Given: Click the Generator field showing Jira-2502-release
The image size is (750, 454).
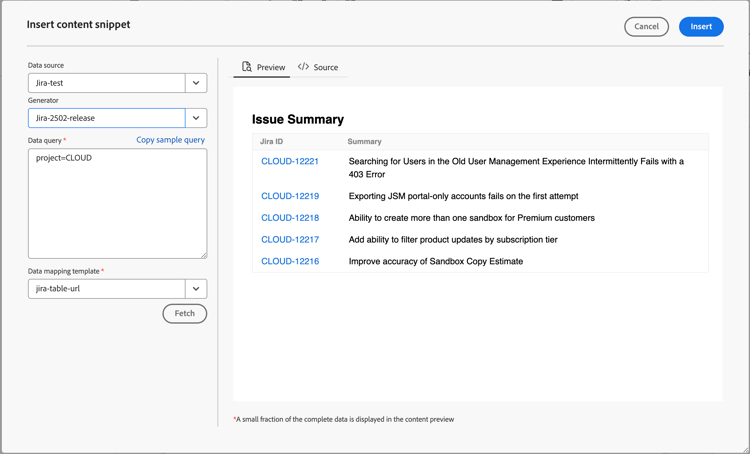Looking at the screenshot, I should [107, 118].
